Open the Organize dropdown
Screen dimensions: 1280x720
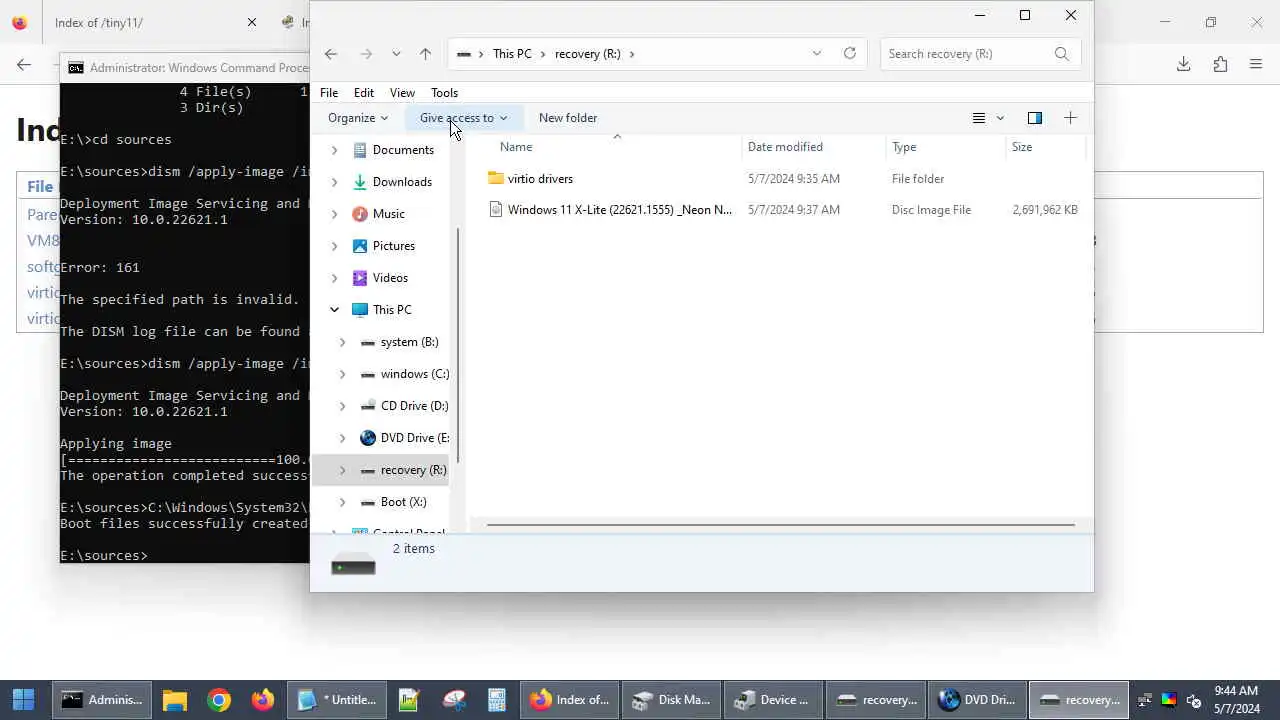pyautogui.click(x=357, y=118)
